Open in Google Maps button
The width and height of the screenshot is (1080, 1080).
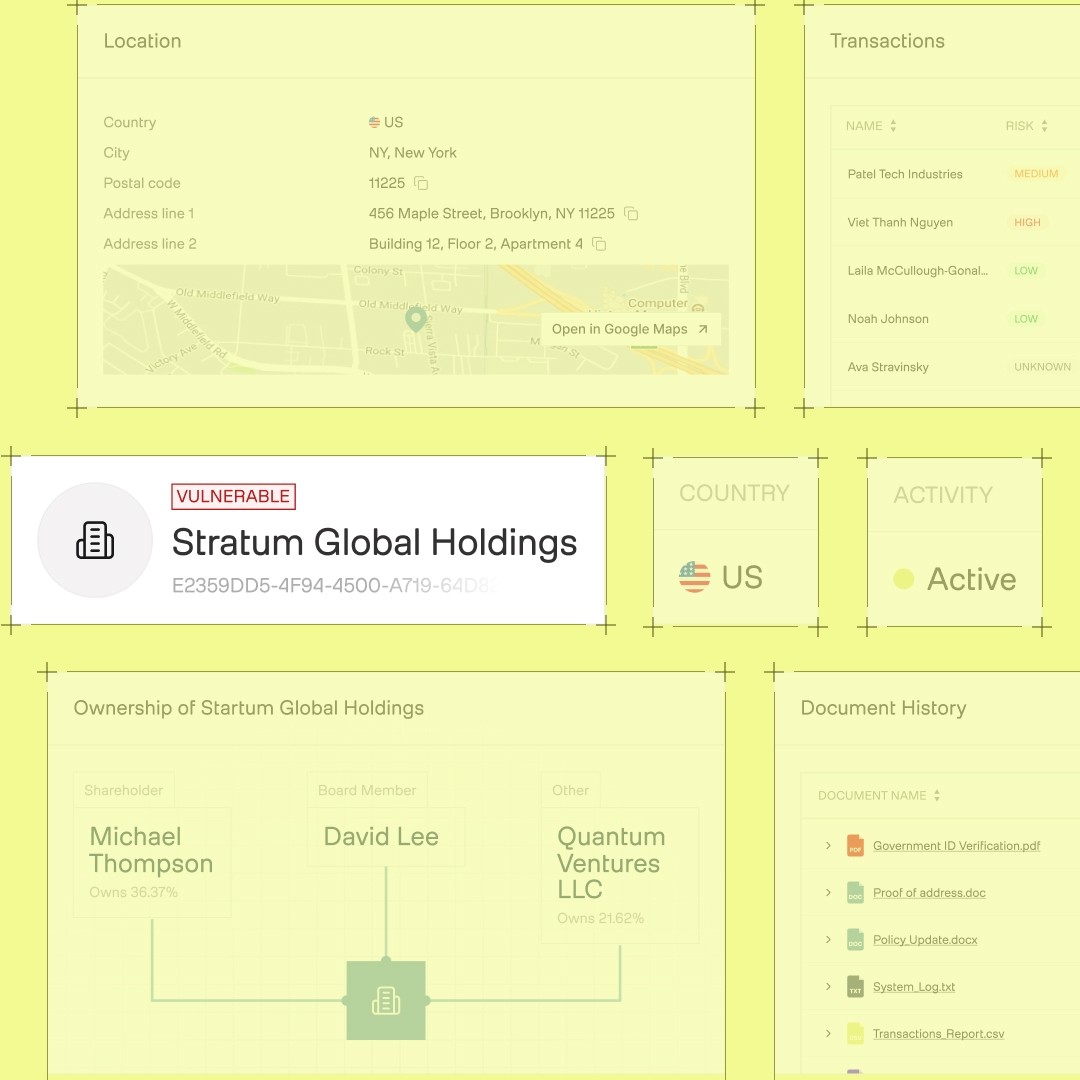pyautogui.click(x=630, y=329)
